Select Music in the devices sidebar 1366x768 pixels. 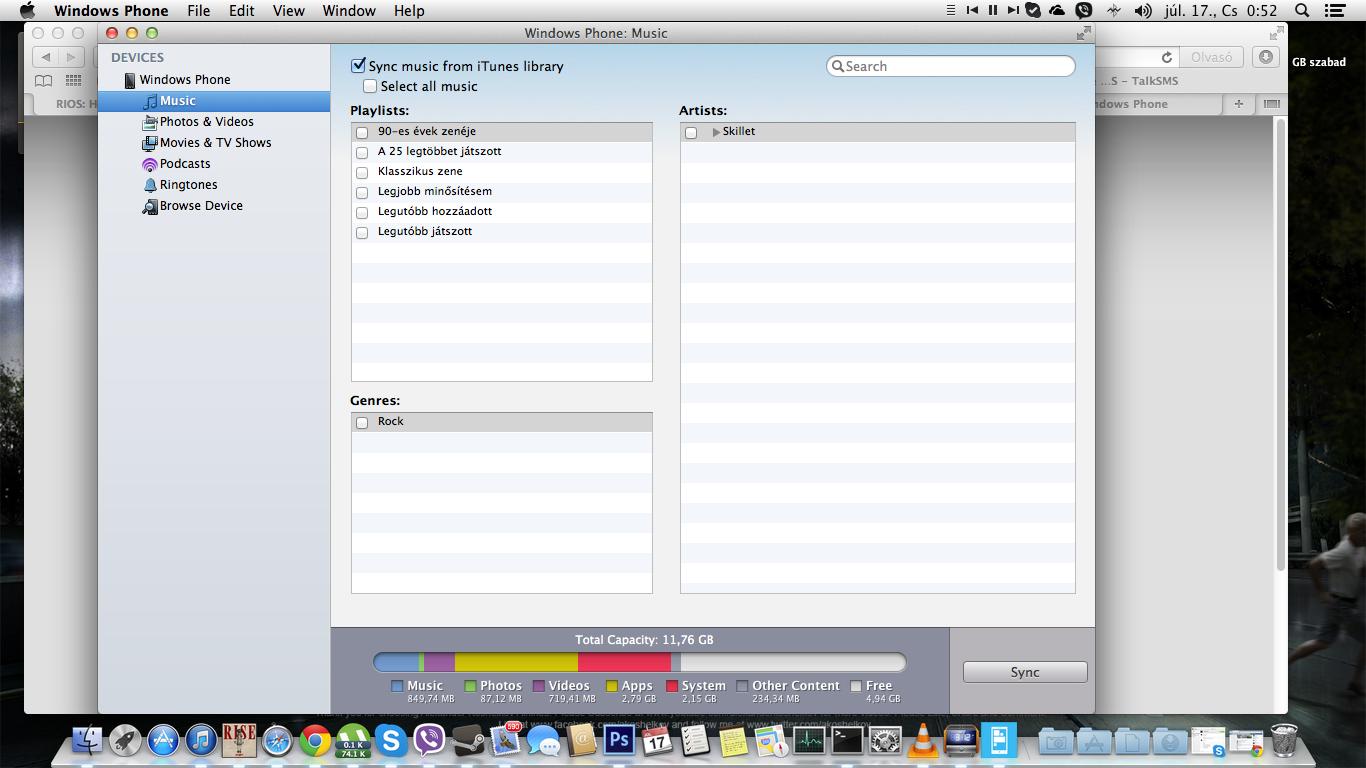point(214,101)
